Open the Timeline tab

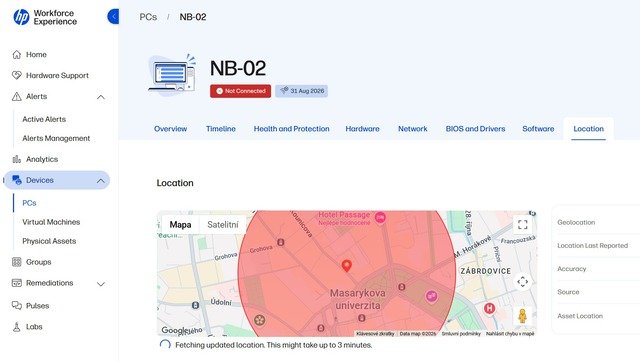tap(221, 129)
